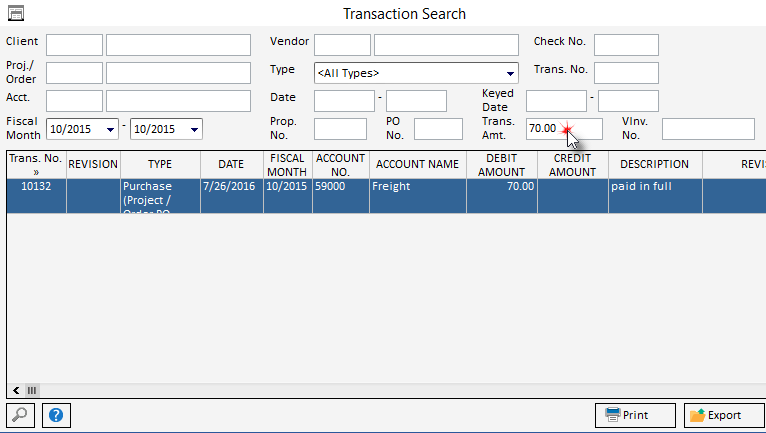The width and height of the screenshot is (766, 433).
Task: Sort by the Trans. No. column header
Action: coord(36,164)
